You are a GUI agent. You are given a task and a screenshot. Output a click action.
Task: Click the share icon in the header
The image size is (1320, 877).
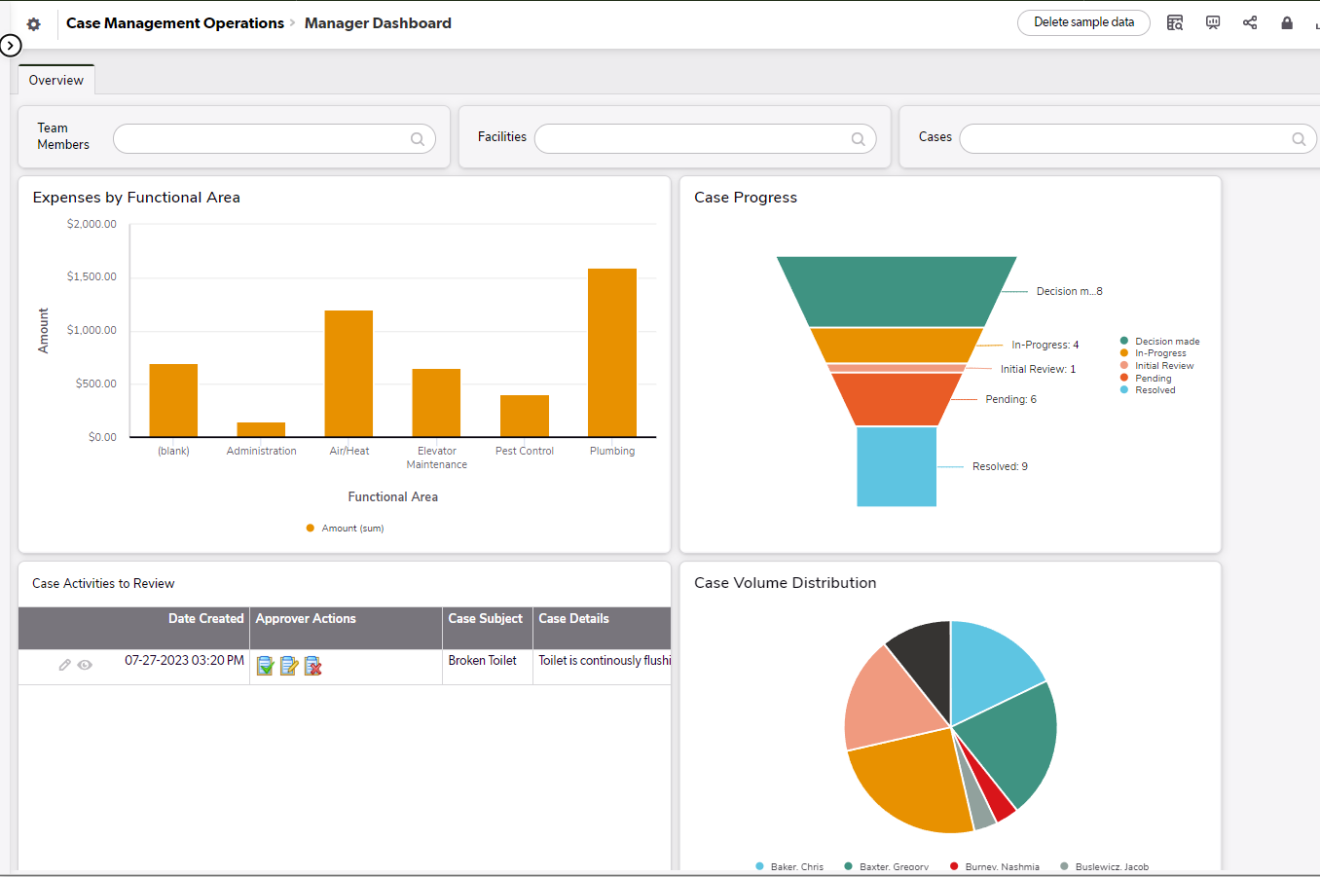pyautogui.click(x=1250, y=23)
